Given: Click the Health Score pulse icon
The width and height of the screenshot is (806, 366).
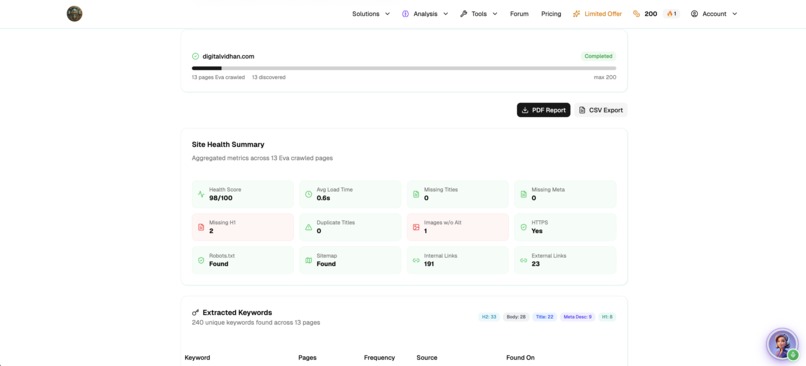Looking at the screenshot, I should tap(201, 194).
